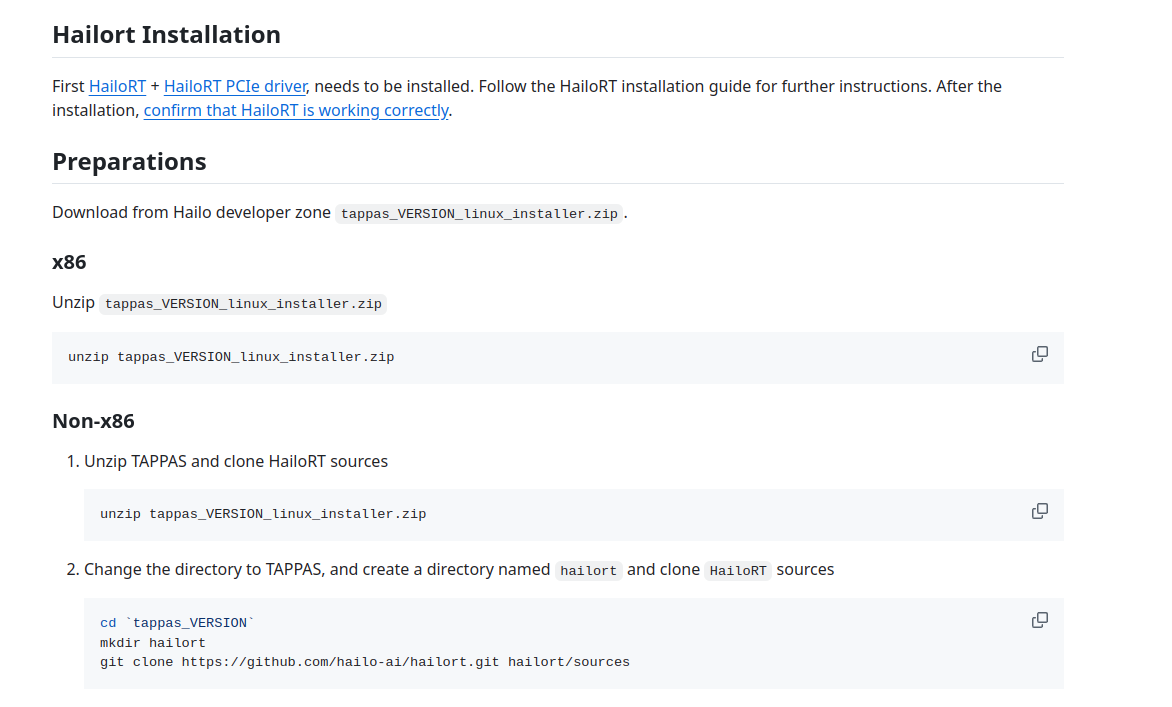The width and height of the screenshot is (1172, 707).
Task: Copy the git clone hailort code block
Action: tap(1039, 620)
